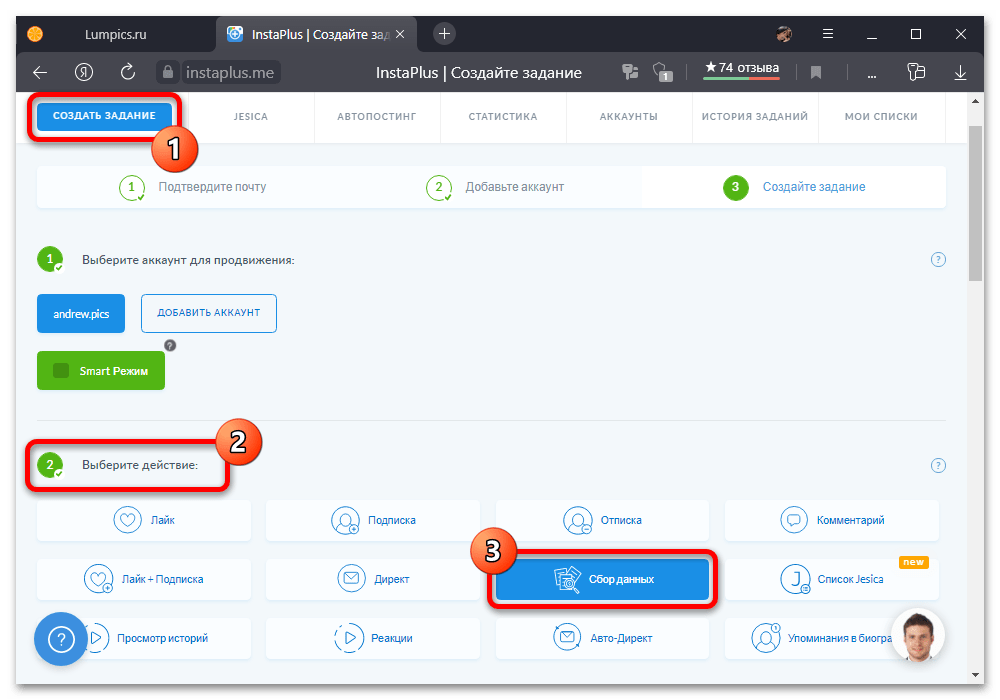Switch to the Lumpics.ru tab
Screen dimensions: 1000x700
(x=112, y=34)
